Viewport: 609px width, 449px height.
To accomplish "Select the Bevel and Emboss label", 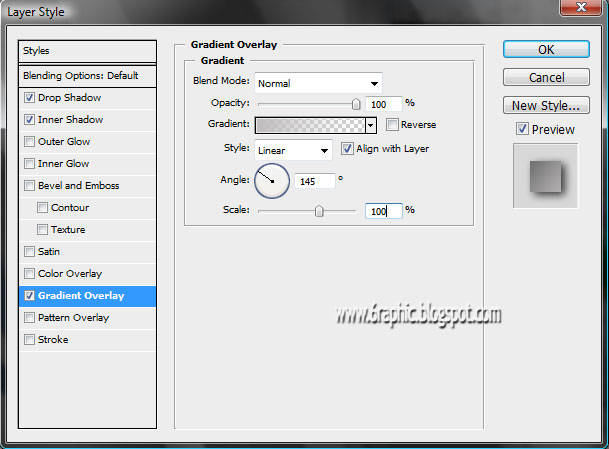I will tap(78, 186).
